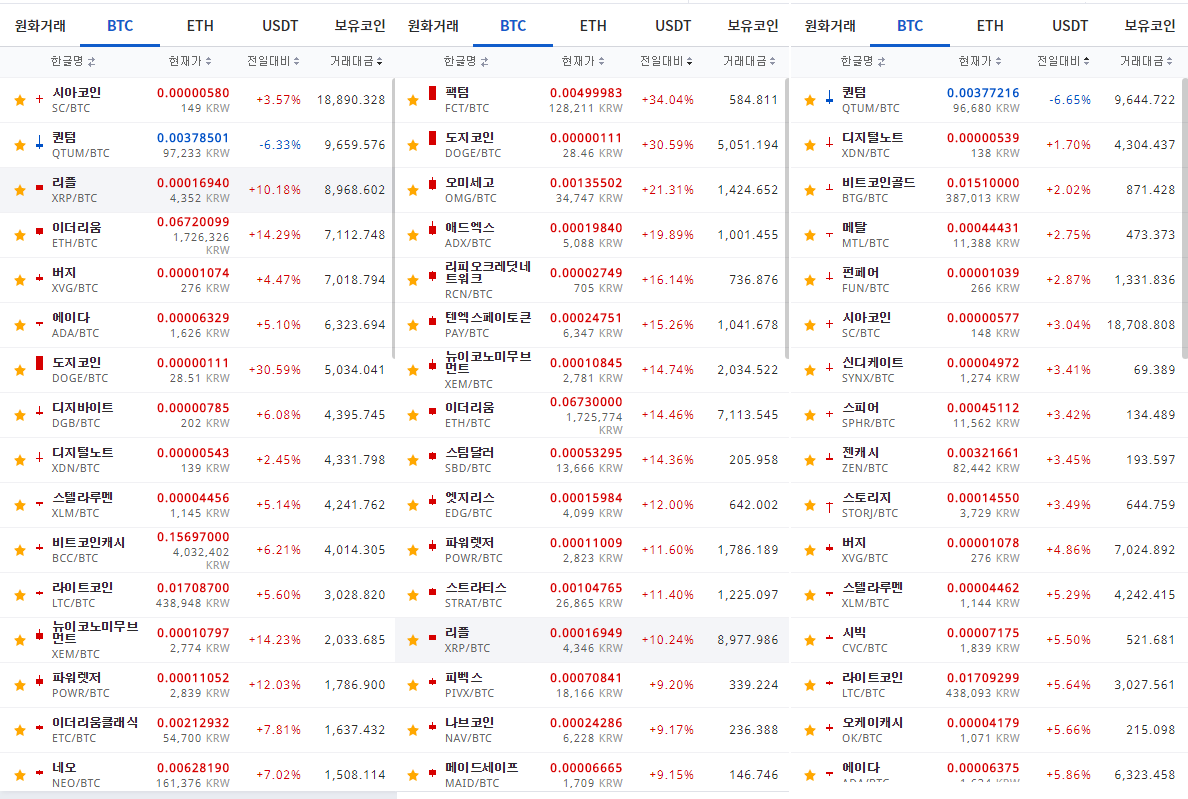Image resolution: width=1188 pixels, height=799 pixels.
Task: Click candlestick icon beside 비트코인골드
Action: click(x=830, y=188)
